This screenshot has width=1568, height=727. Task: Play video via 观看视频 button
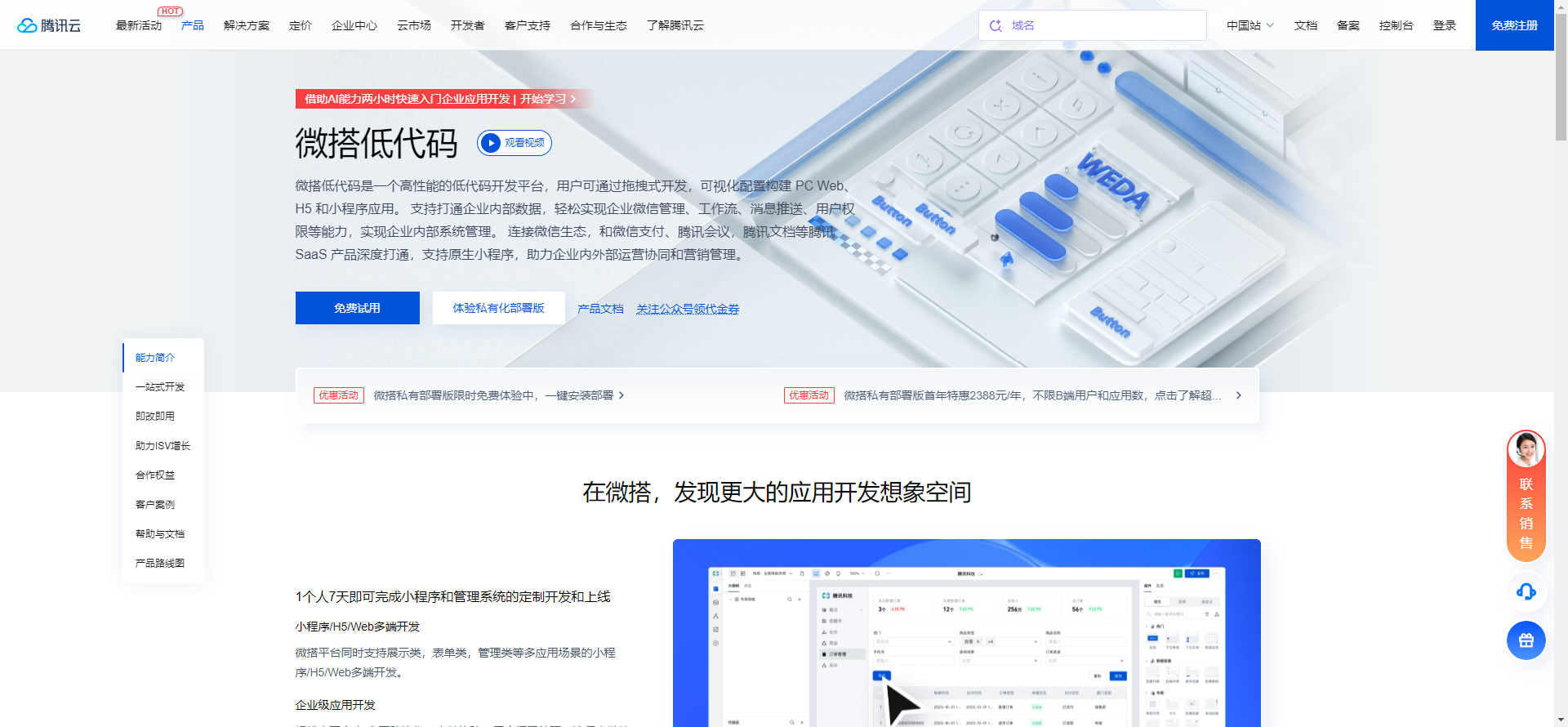click(514, 143)
